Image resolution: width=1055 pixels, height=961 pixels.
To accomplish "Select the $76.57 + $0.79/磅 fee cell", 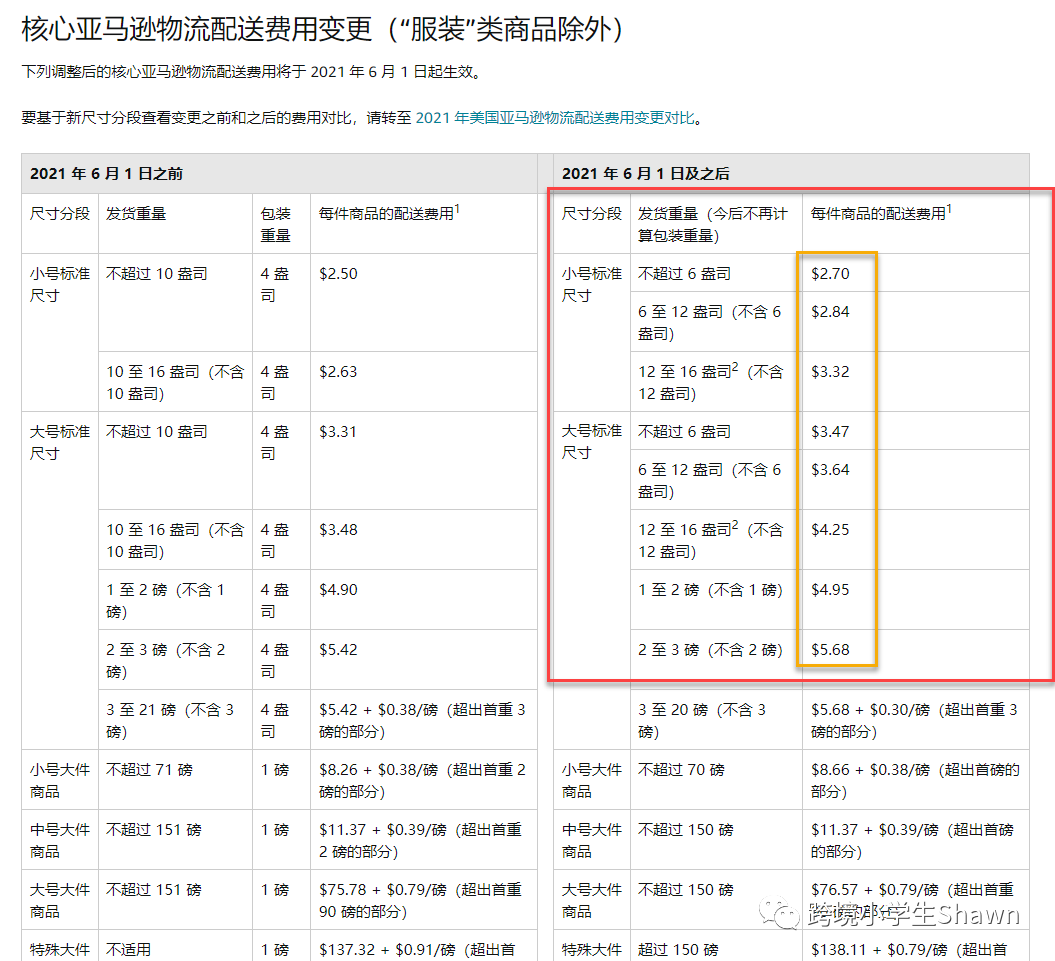I will tap(912, 900).
